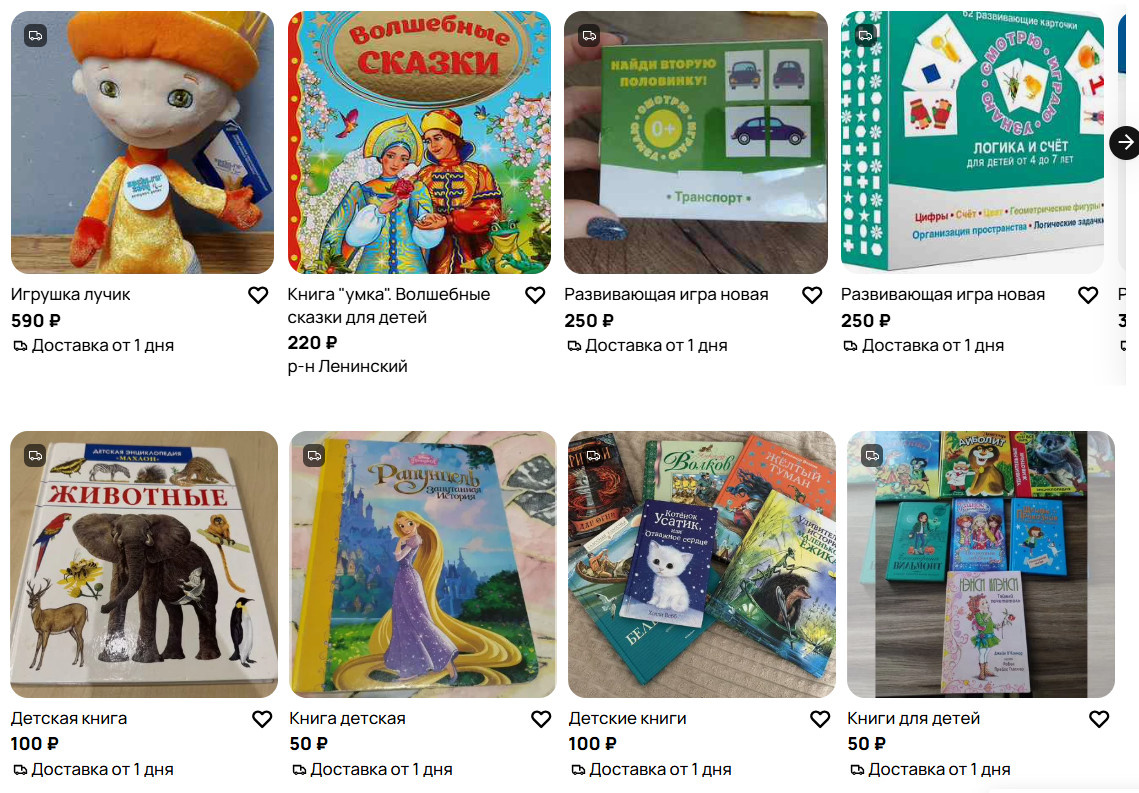Click heart icon next to 'Детские книги'
The image size is (1139, 793).
(x=819, y=719)
